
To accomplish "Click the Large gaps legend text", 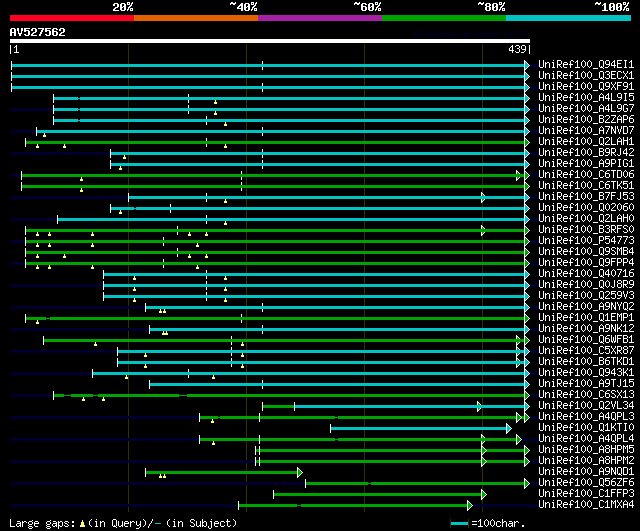I will coord(42,523).
